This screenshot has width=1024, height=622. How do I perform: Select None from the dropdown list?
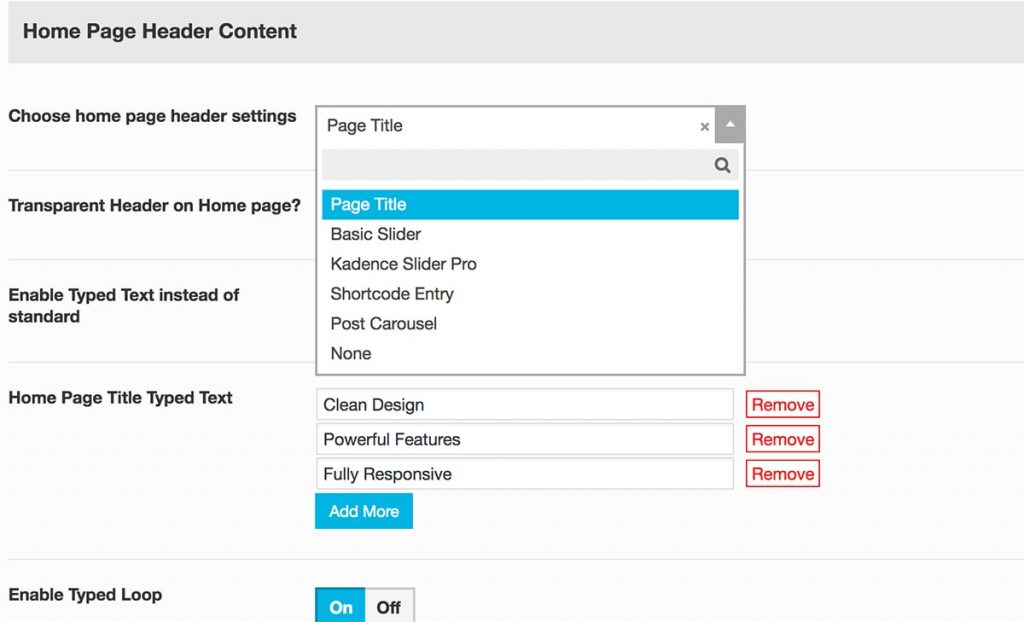(351, 354)
